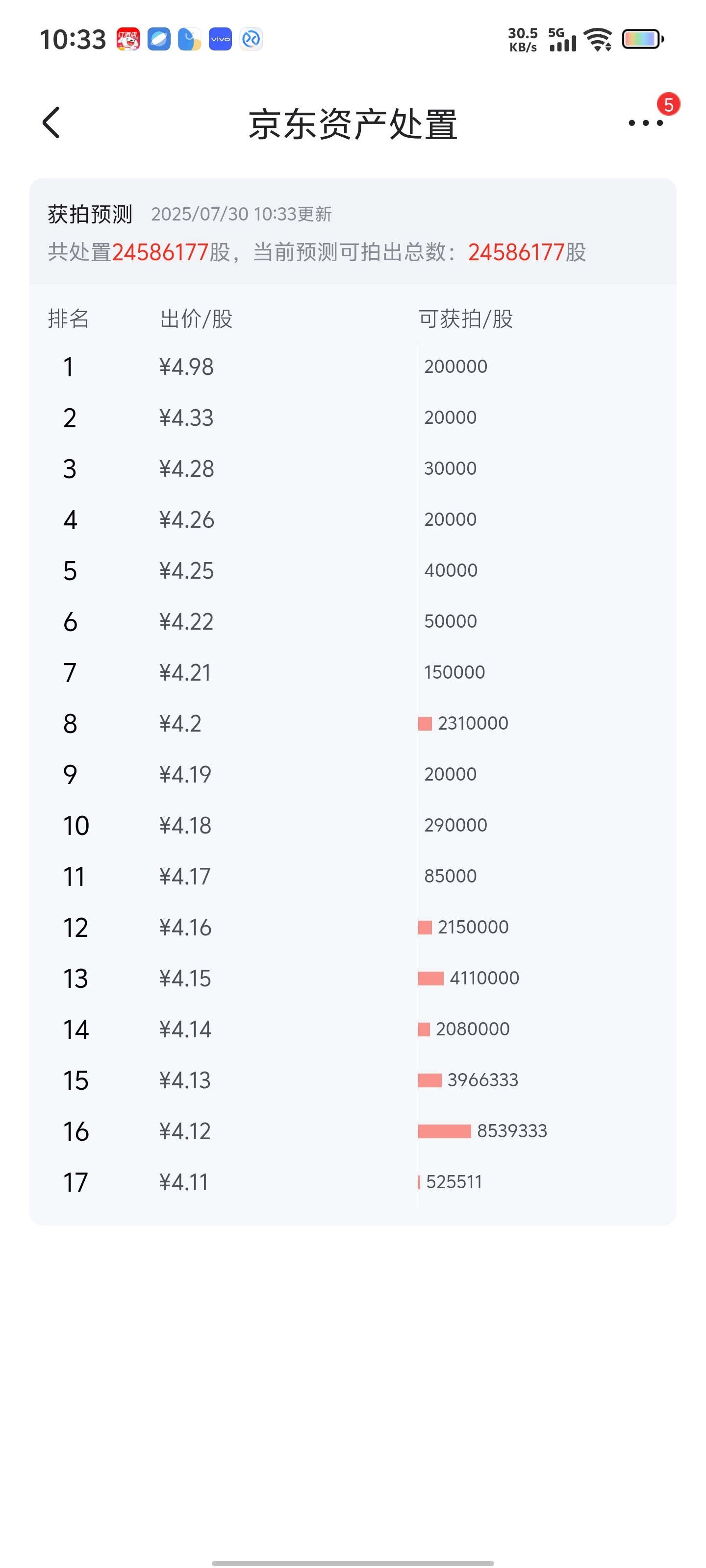706x1568 pixels.
Task: Open the three-dot more options menu
Action: (645, 123)
